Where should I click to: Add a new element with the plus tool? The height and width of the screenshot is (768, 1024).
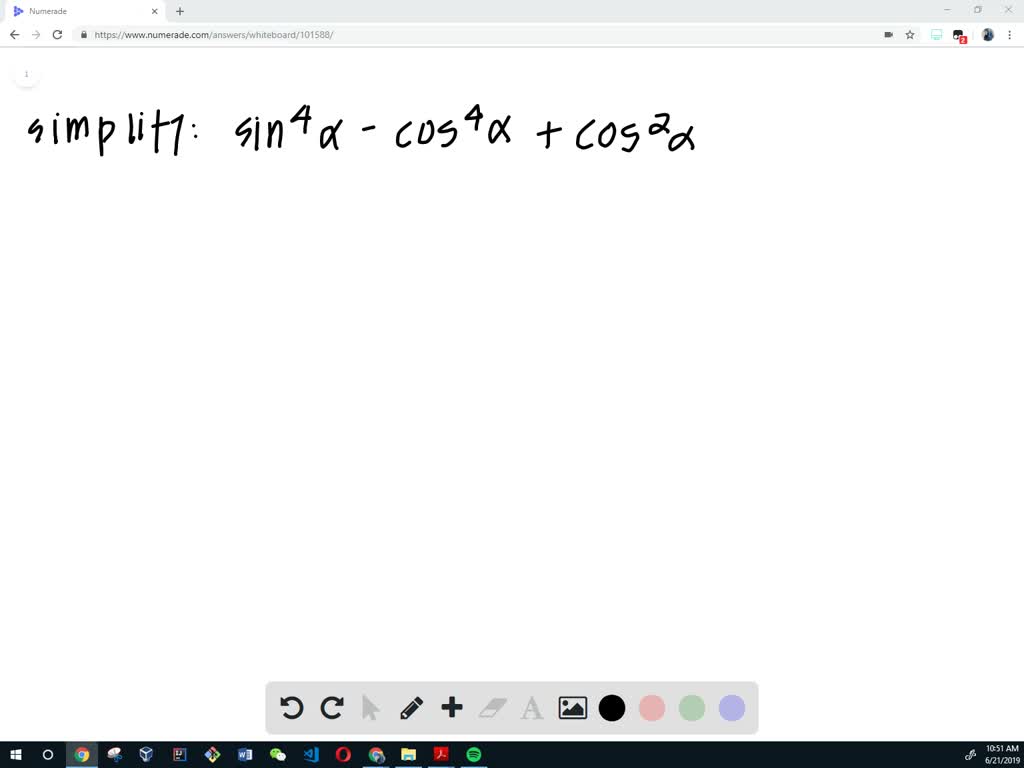(451, 708)
